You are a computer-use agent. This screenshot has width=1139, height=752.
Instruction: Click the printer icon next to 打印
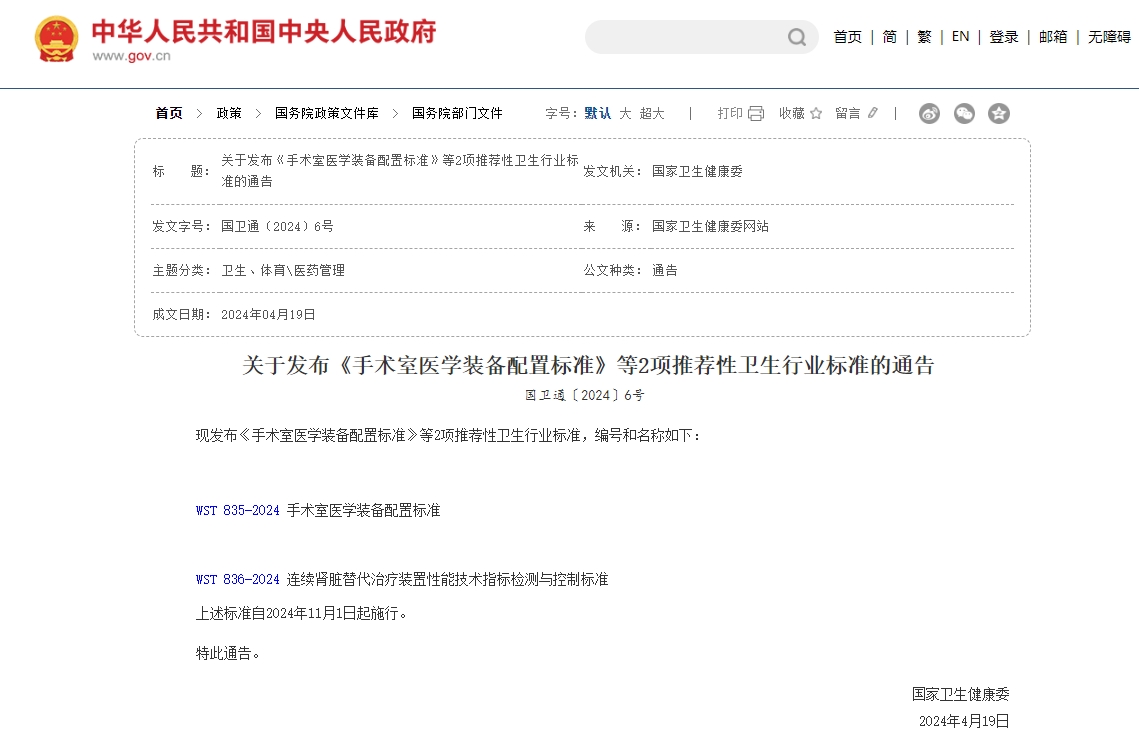pyautogui.click(x=756, y=113)
